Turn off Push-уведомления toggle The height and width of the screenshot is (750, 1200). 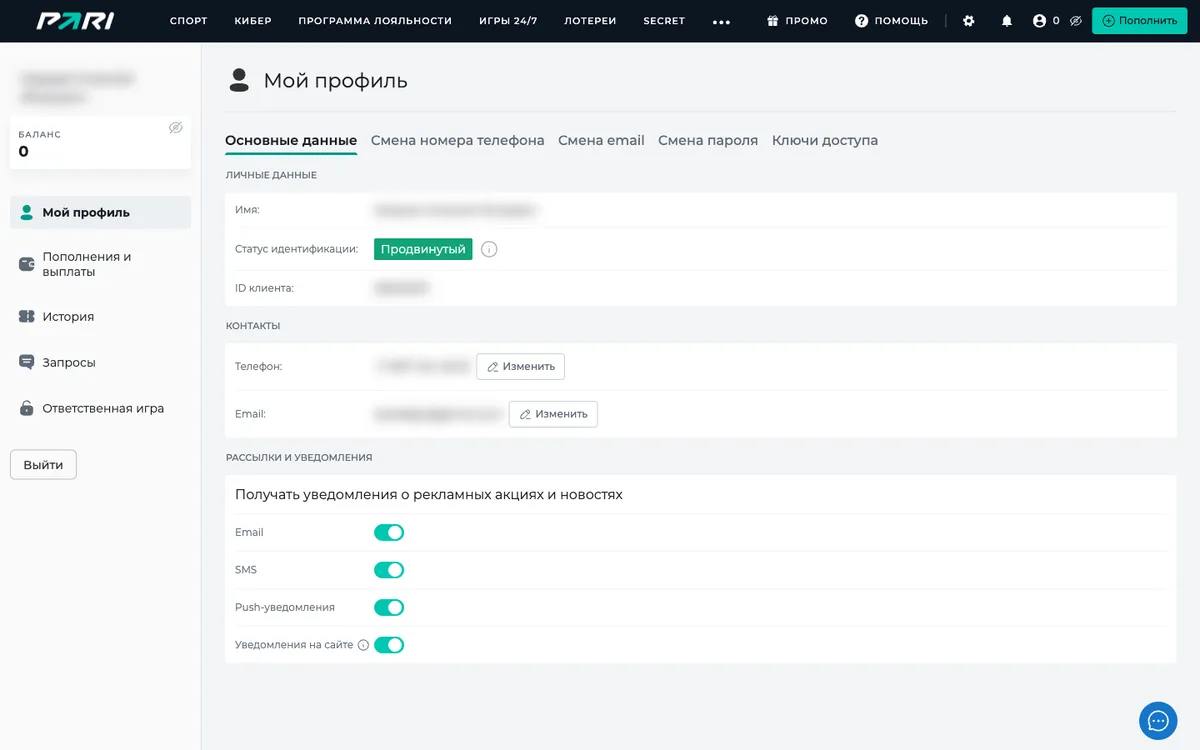click(x=389, y=607)
